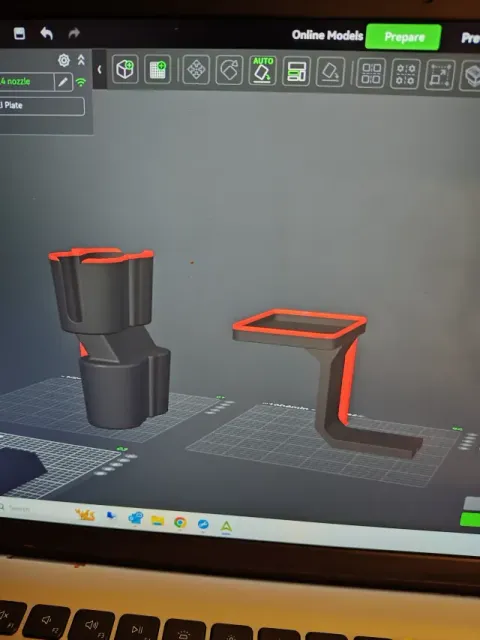Open the nozzle printer preset dropdown
The height and width of the screenshot is (640, 480).
tap(27, 82)
